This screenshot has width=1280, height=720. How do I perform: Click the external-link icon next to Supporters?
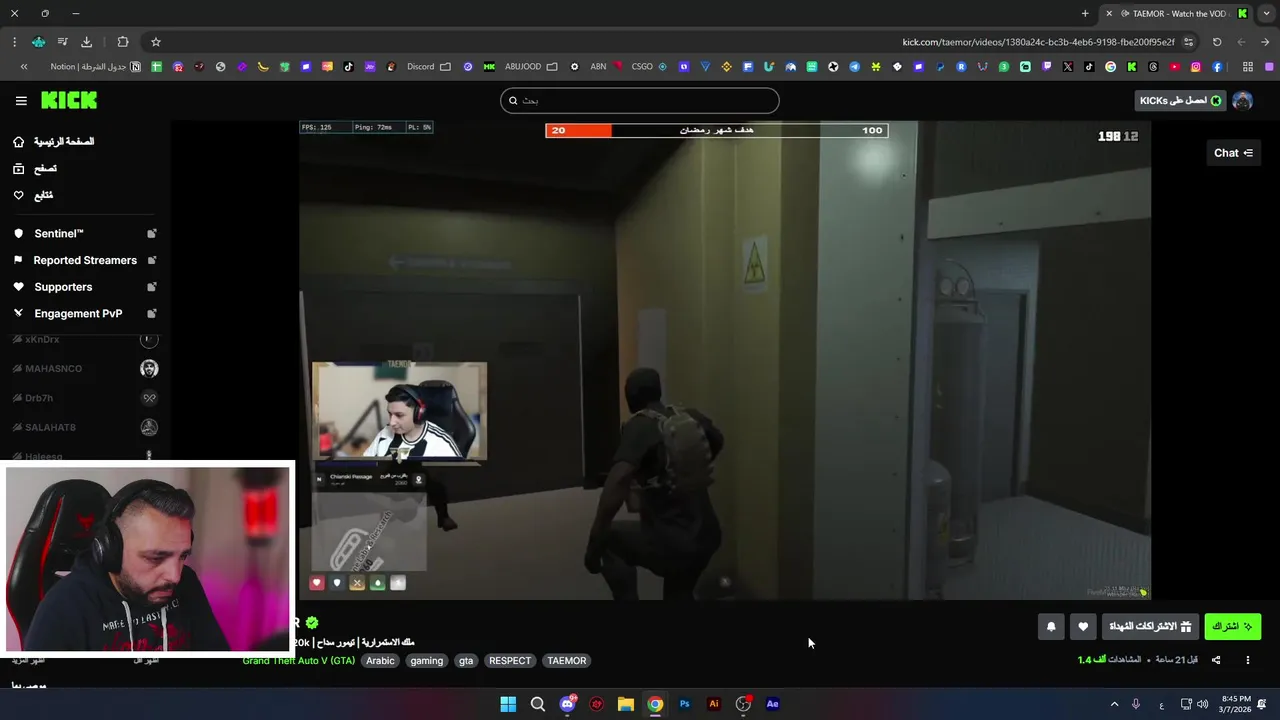152,287
